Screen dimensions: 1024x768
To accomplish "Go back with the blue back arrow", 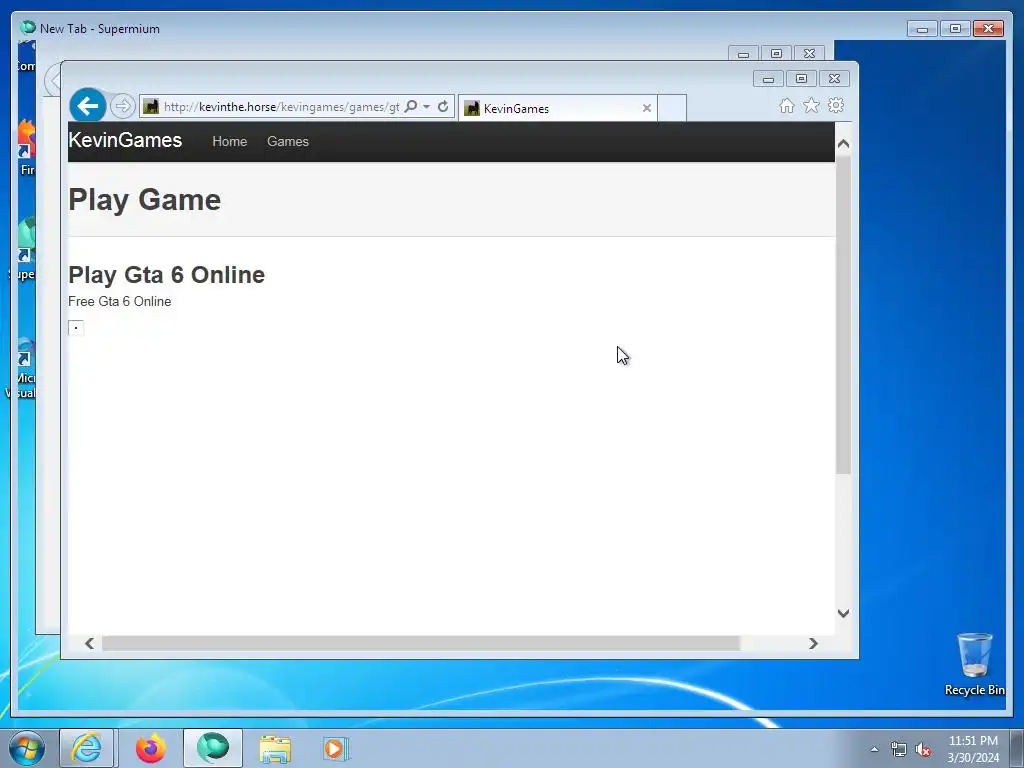I will point(88,106).
